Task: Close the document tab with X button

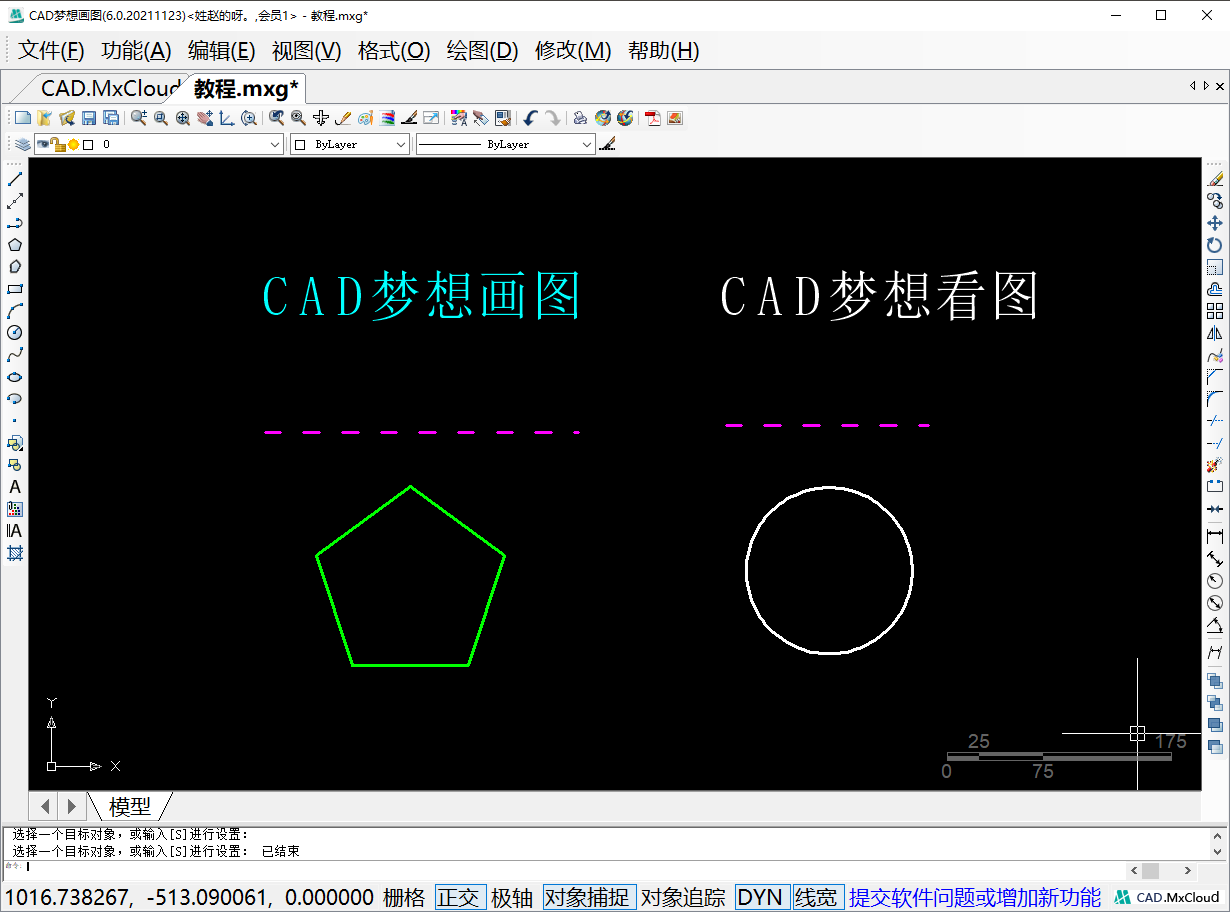Action: (1220, 86)
